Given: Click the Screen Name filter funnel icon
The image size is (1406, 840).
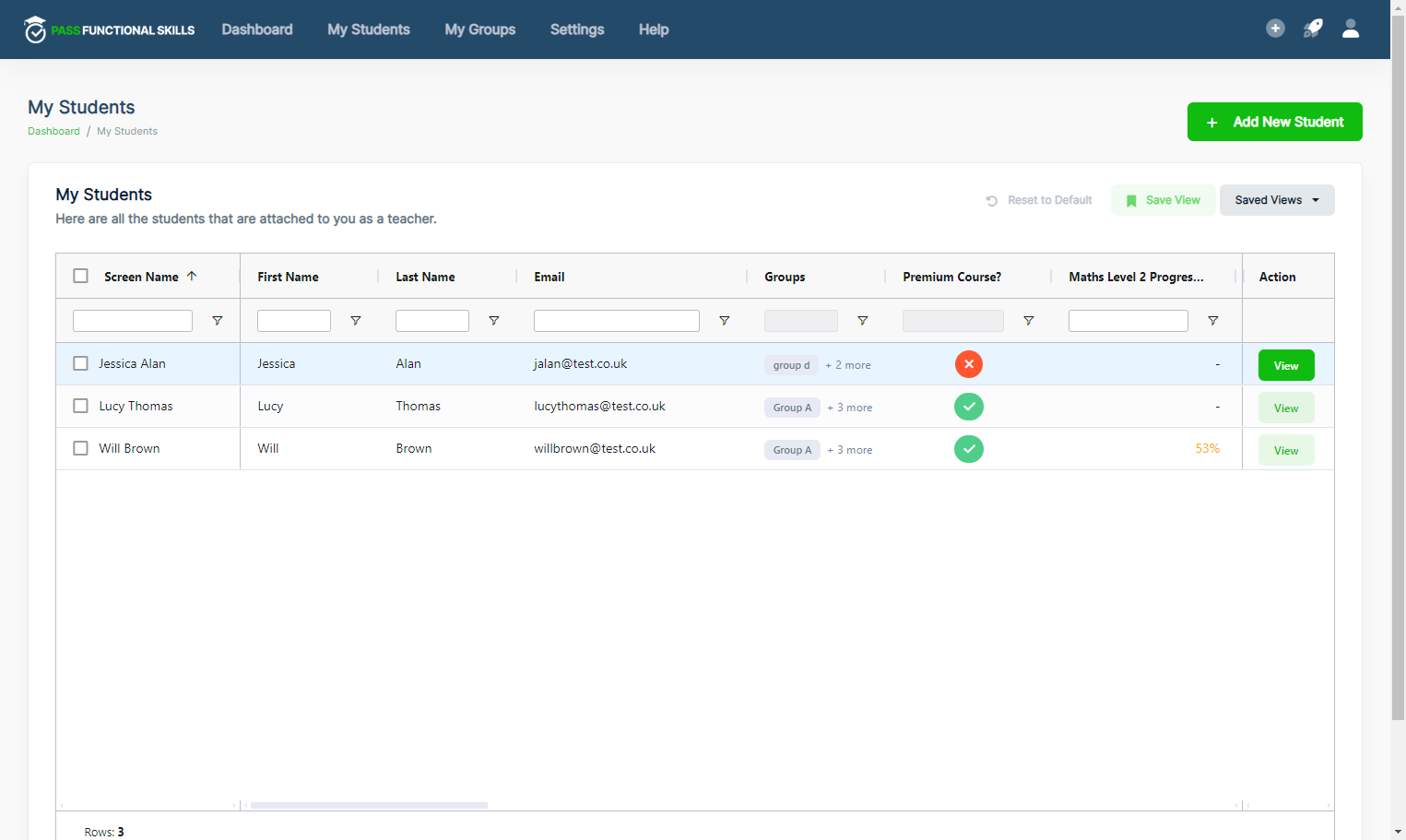Looking at the screenshot, I should coord(218,321).
